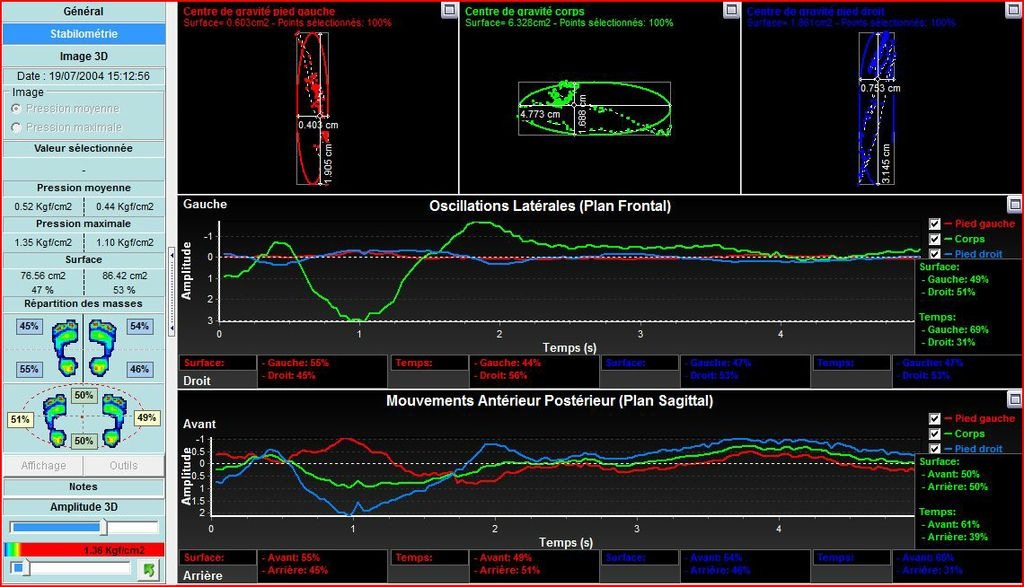Maximize the Oscillations Latérales chart
The height and width of the screenshot is (587, 1024).
(1014, 204)
